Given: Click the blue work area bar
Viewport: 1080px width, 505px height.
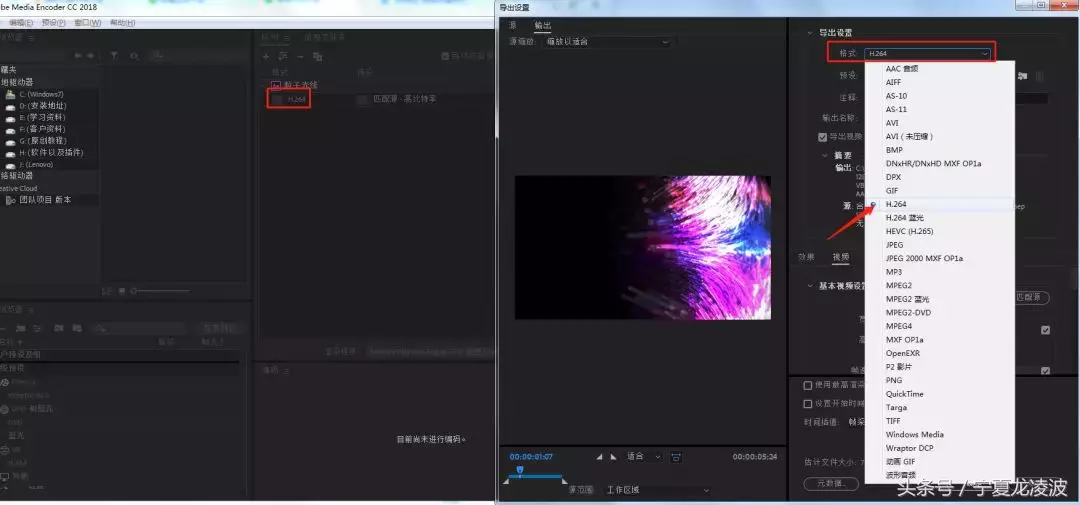Looking at the screenshot, I should tap(536, 476).
